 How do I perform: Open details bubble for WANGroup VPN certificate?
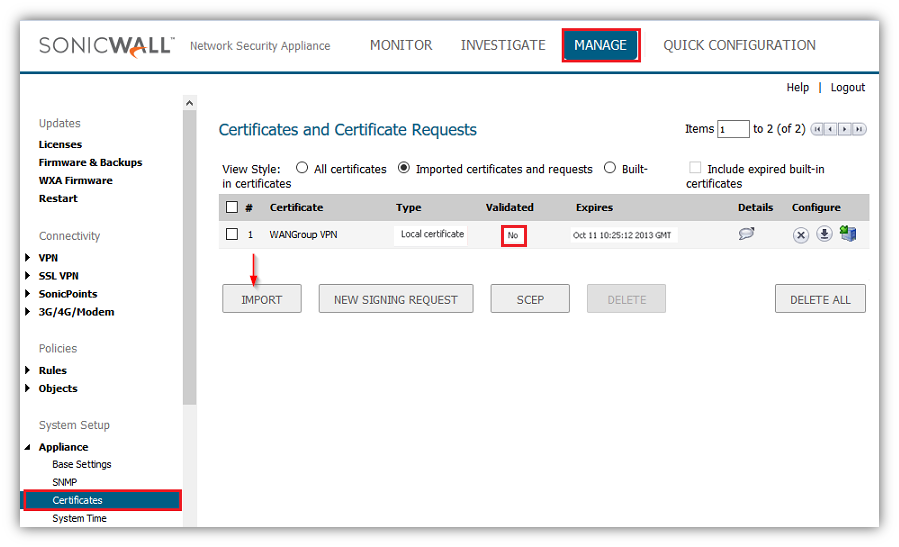coord(746,234)
